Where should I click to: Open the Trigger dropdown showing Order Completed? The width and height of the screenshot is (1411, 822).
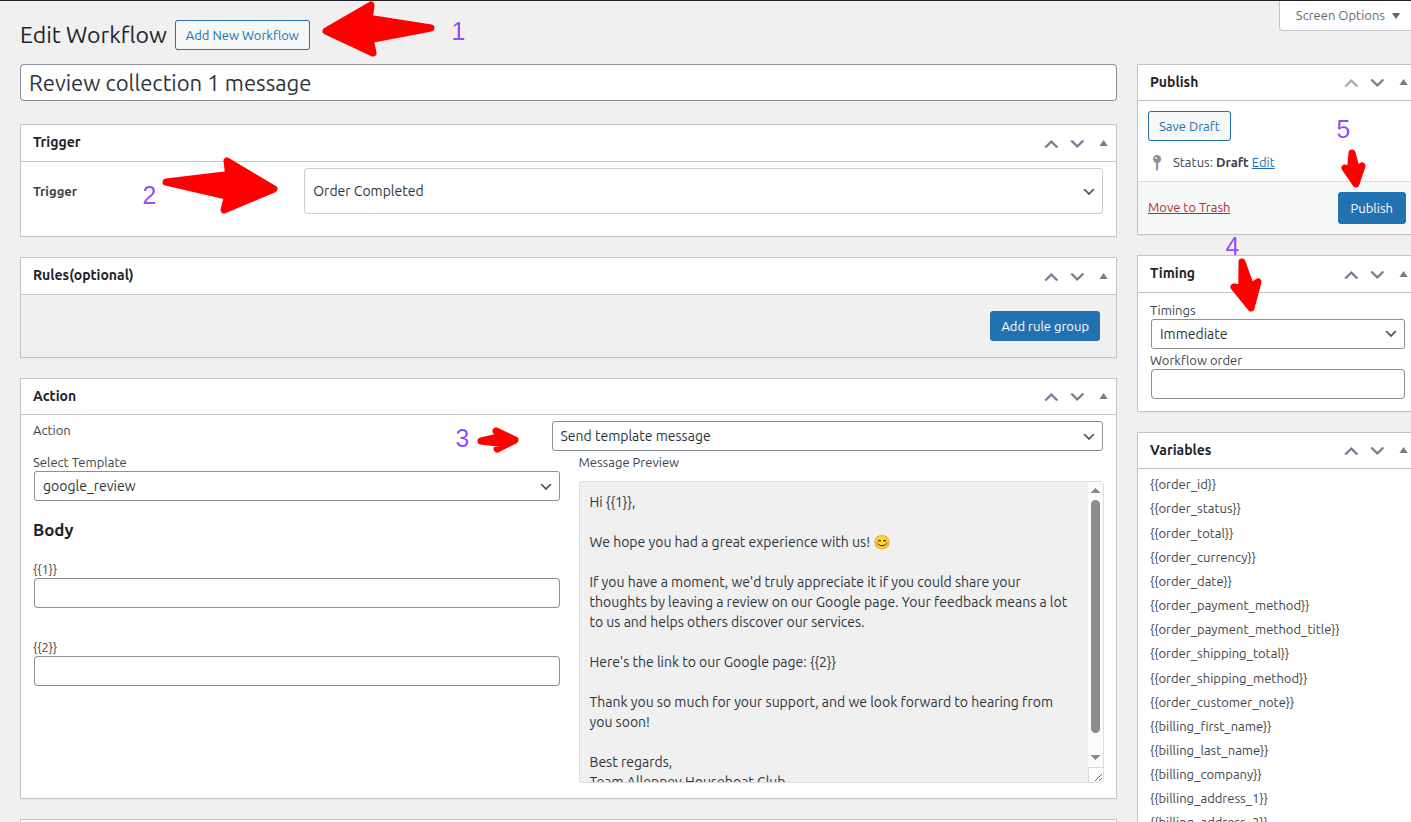click(700, 192)
